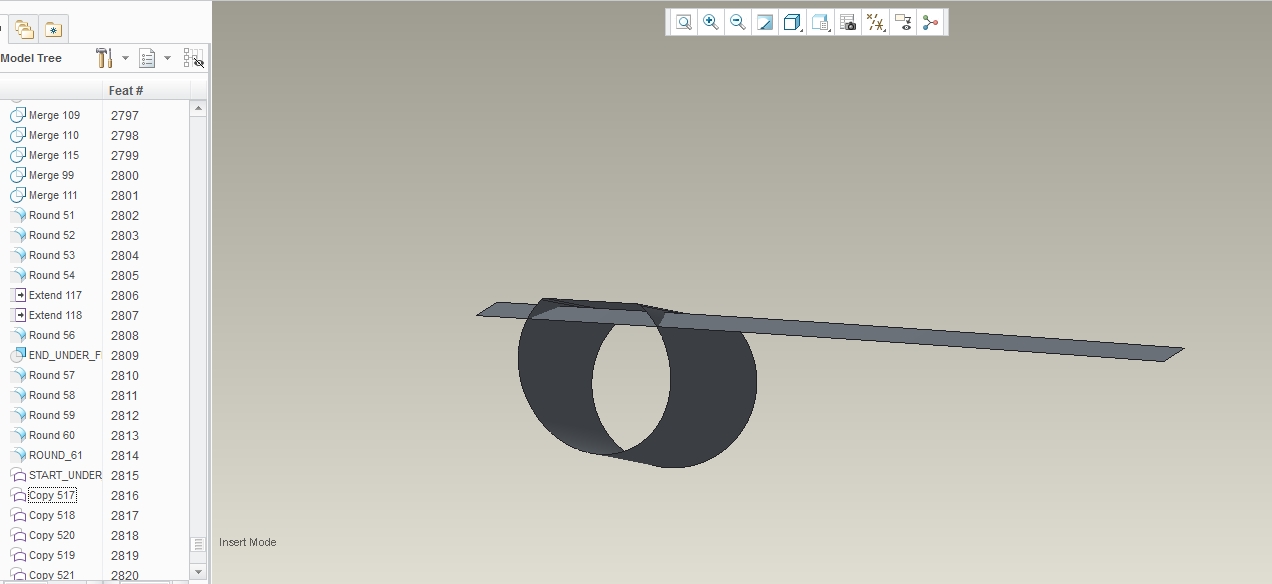Select Round 53 in the tree
This screenshot has height=584, width=1272.
[x=52, y=255]
